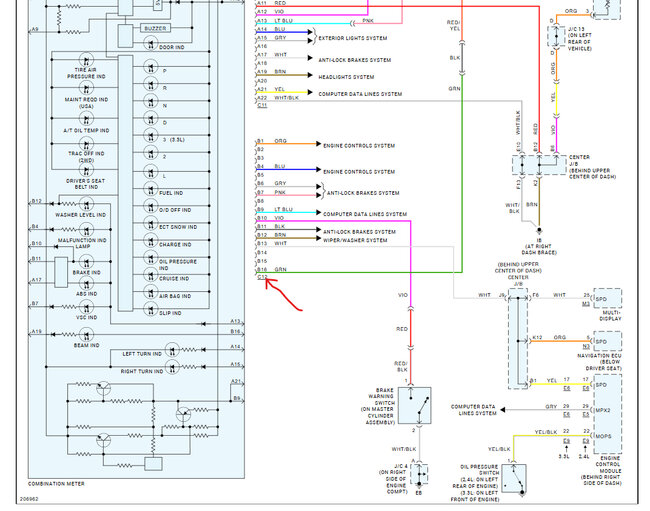
Task: Click the RIGHT TURN IND label
Action: pyautogui.click(x=142, y=371)
